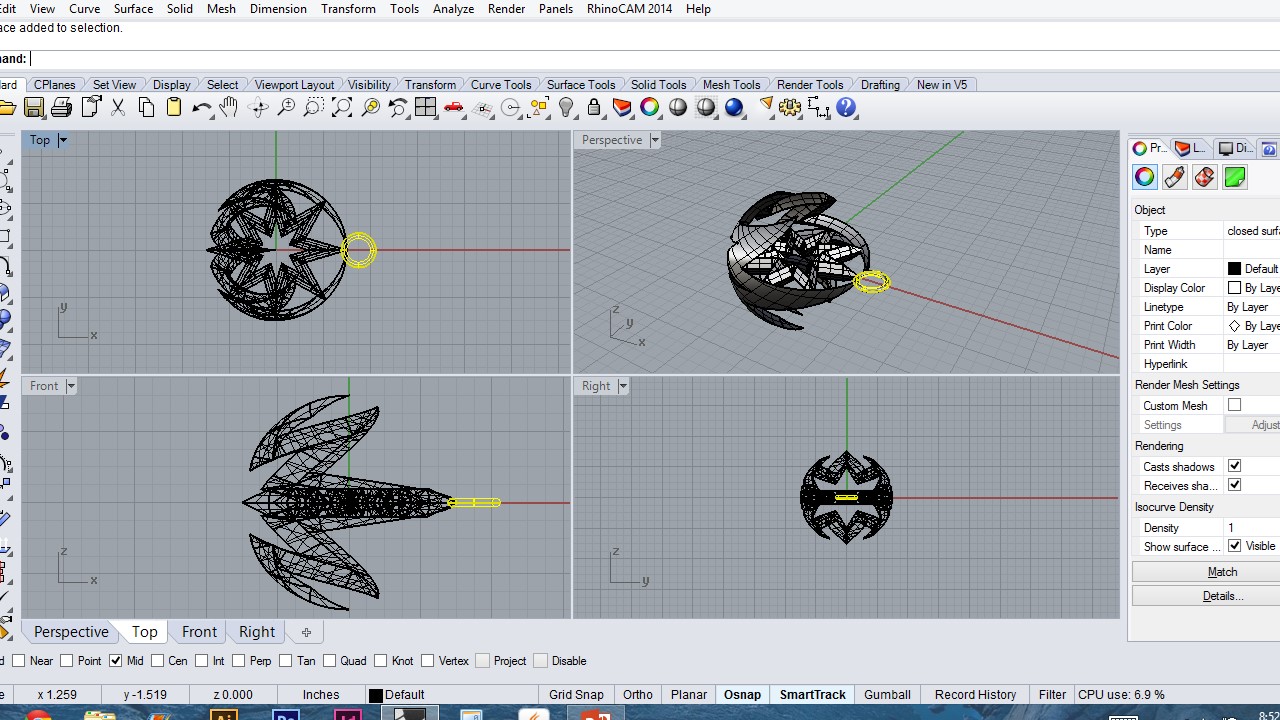The height and width of the screenshot is (720, 1280).
Task: Enable the Cen osnap checkbox
Action: [x=158, y=661]
